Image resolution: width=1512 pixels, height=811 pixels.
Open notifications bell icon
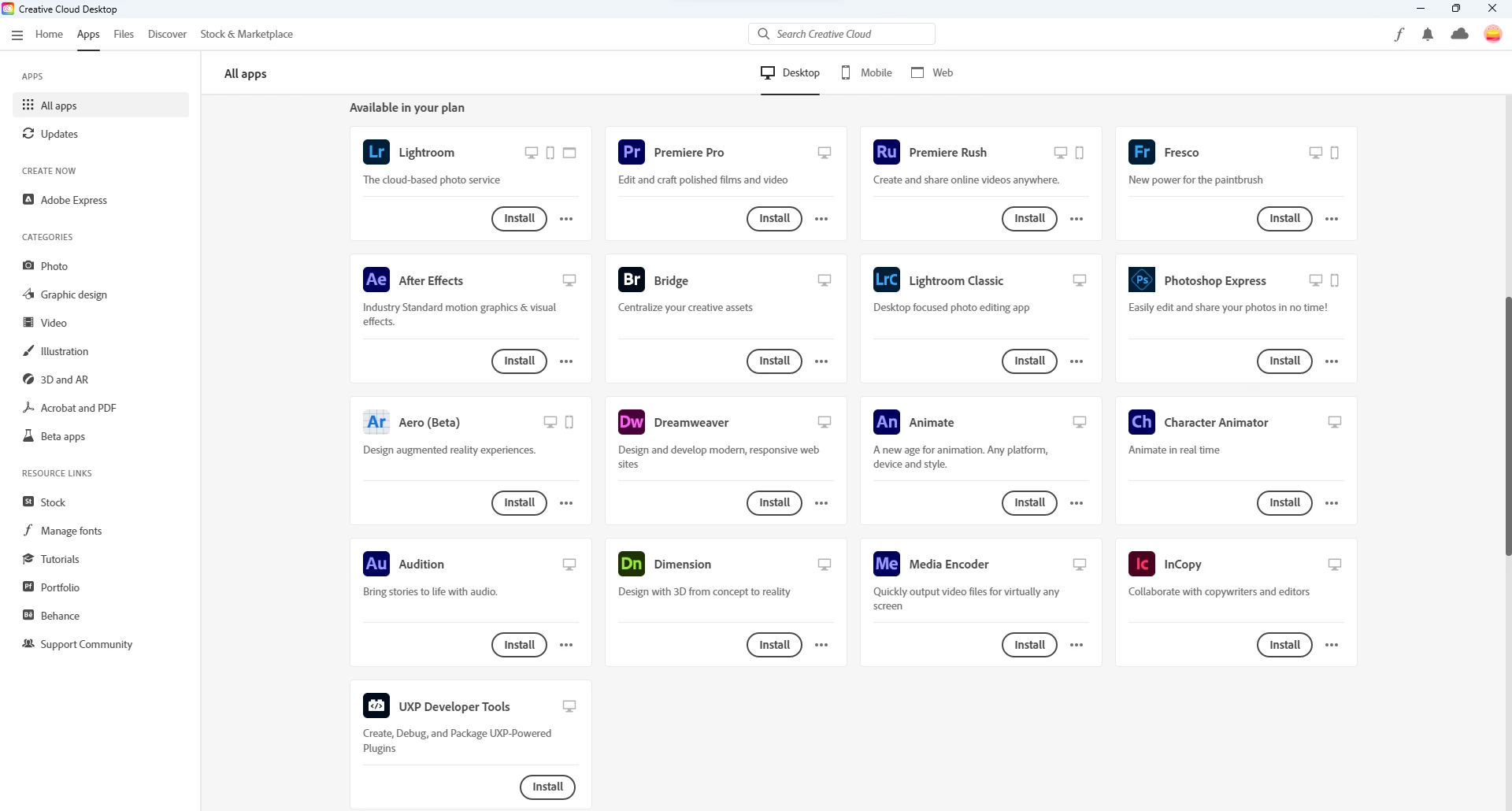point(1428,34)
